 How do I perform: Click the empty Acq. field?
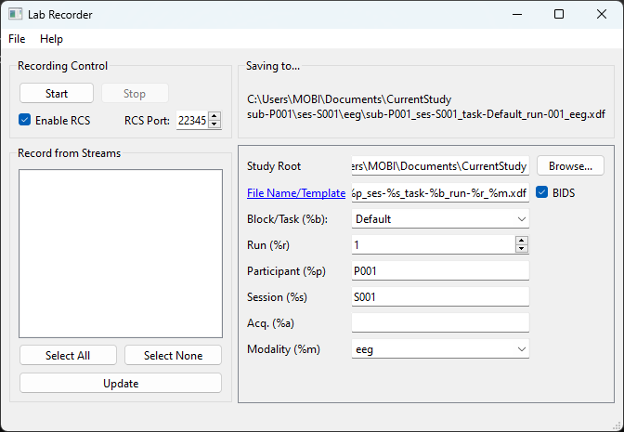pyautogui.click(x=440, y=323)
